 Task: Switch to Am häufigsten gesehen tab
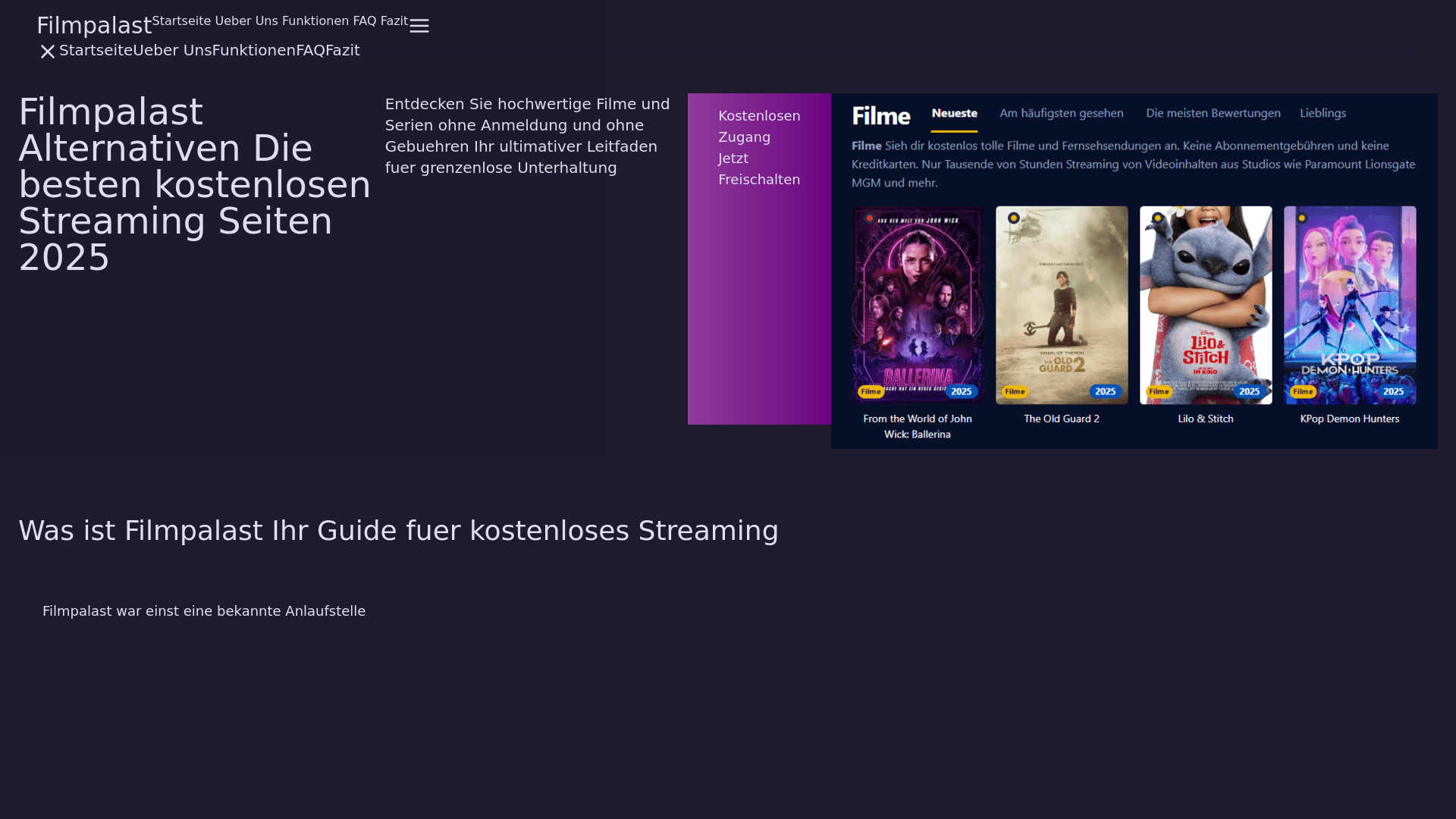tap(1062, 113)
